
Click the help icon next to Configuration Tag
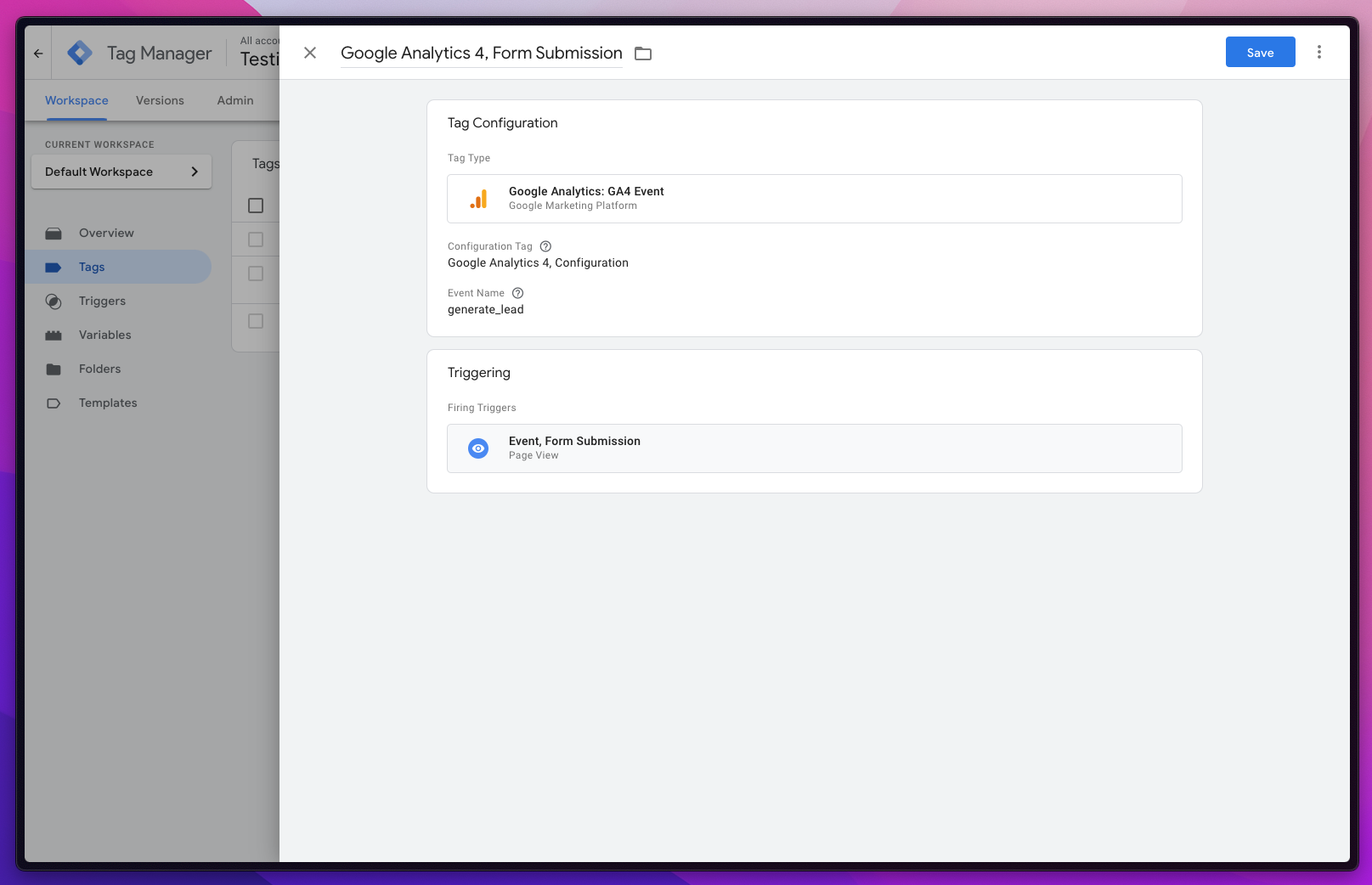click(545, 245)
